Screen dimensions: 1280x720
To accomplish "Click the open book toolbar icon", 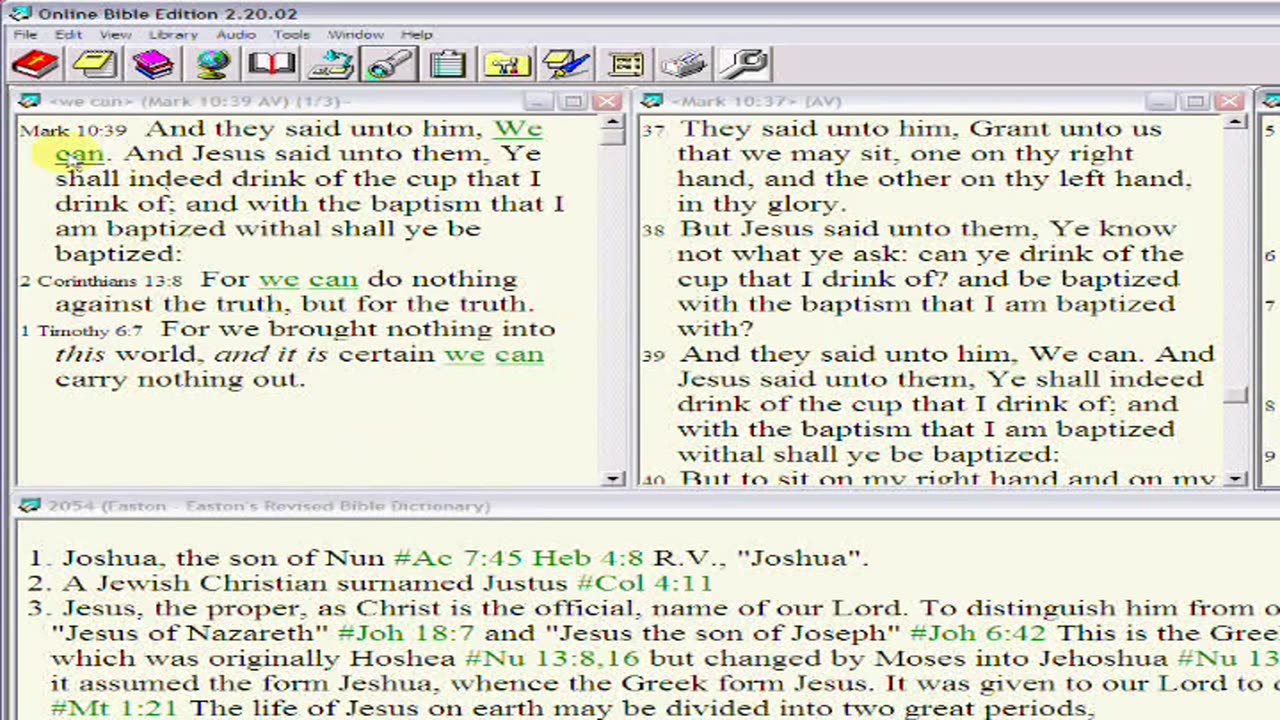I will pos(272,65).
